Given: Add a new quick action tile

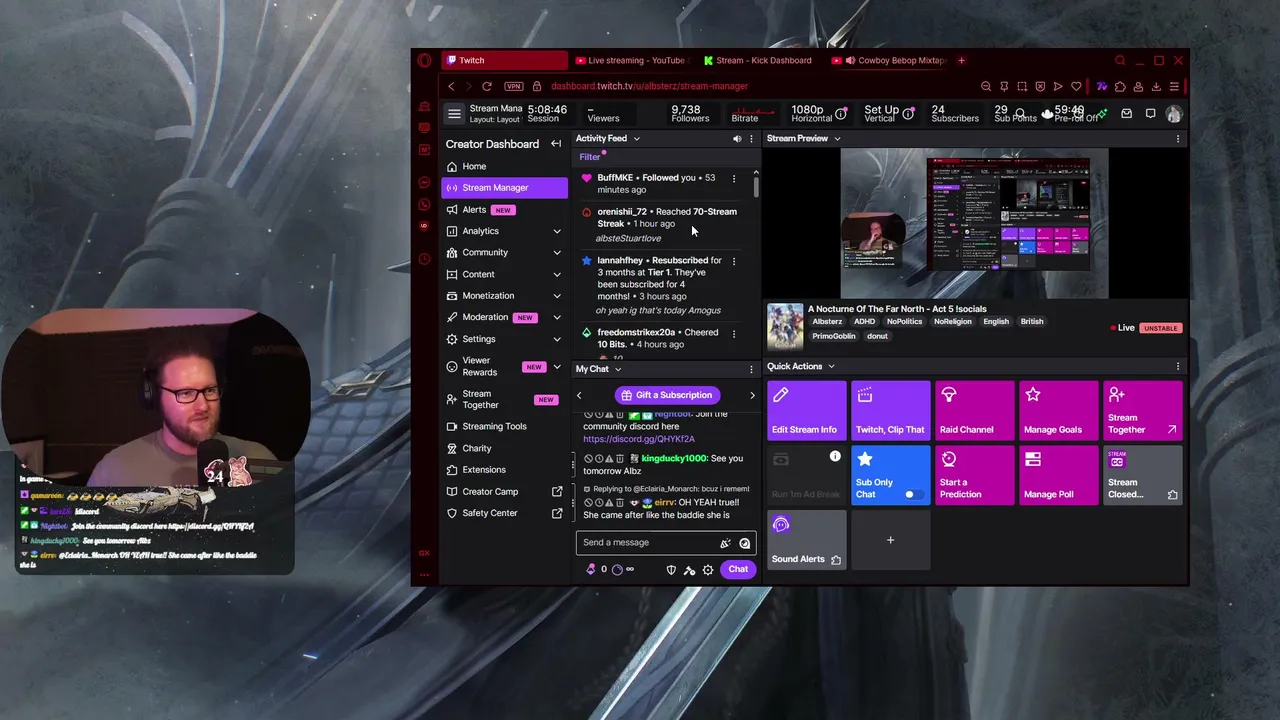Looking at the screenshot, I should click(890, 540).
